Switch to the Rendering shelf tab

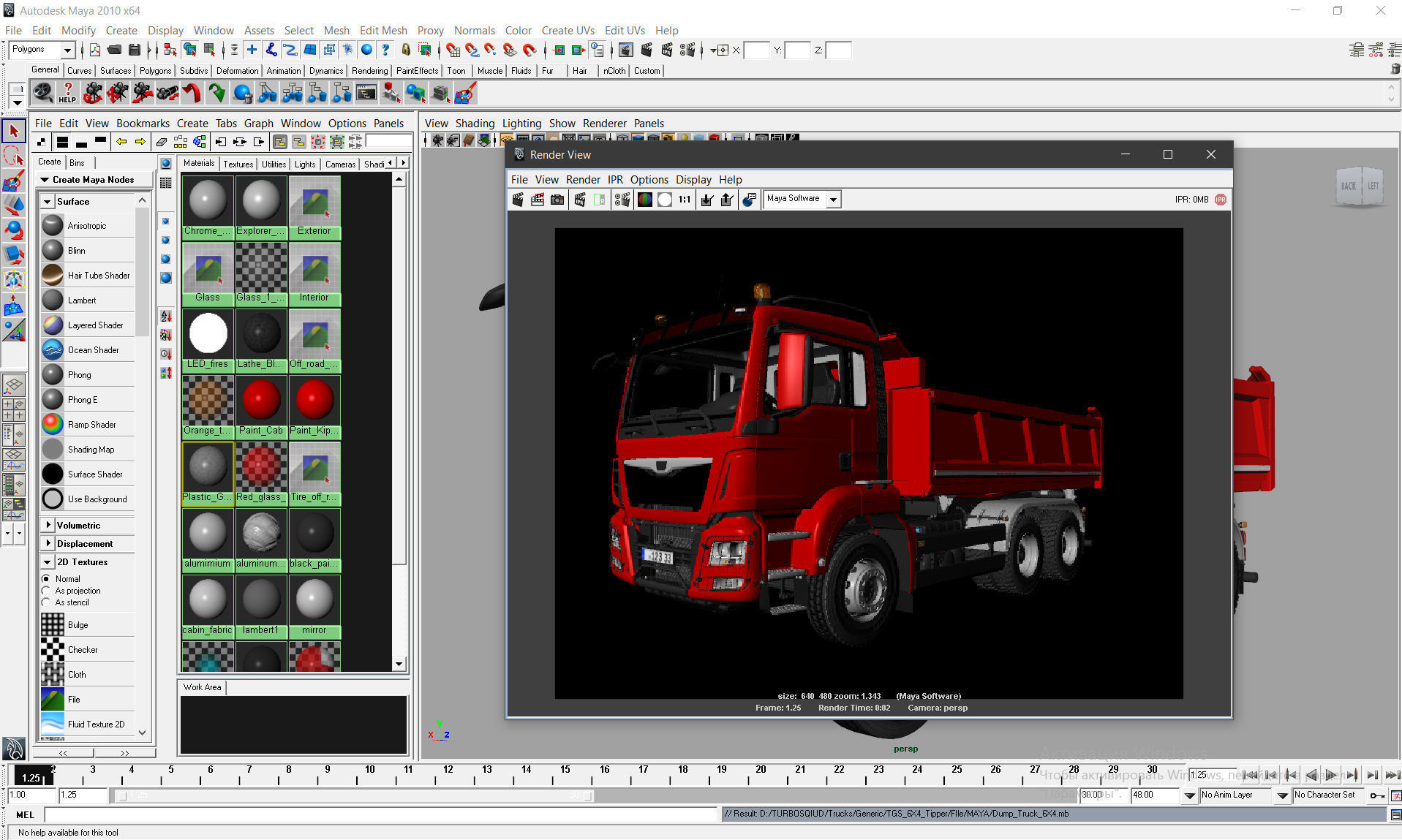[369, 70]
